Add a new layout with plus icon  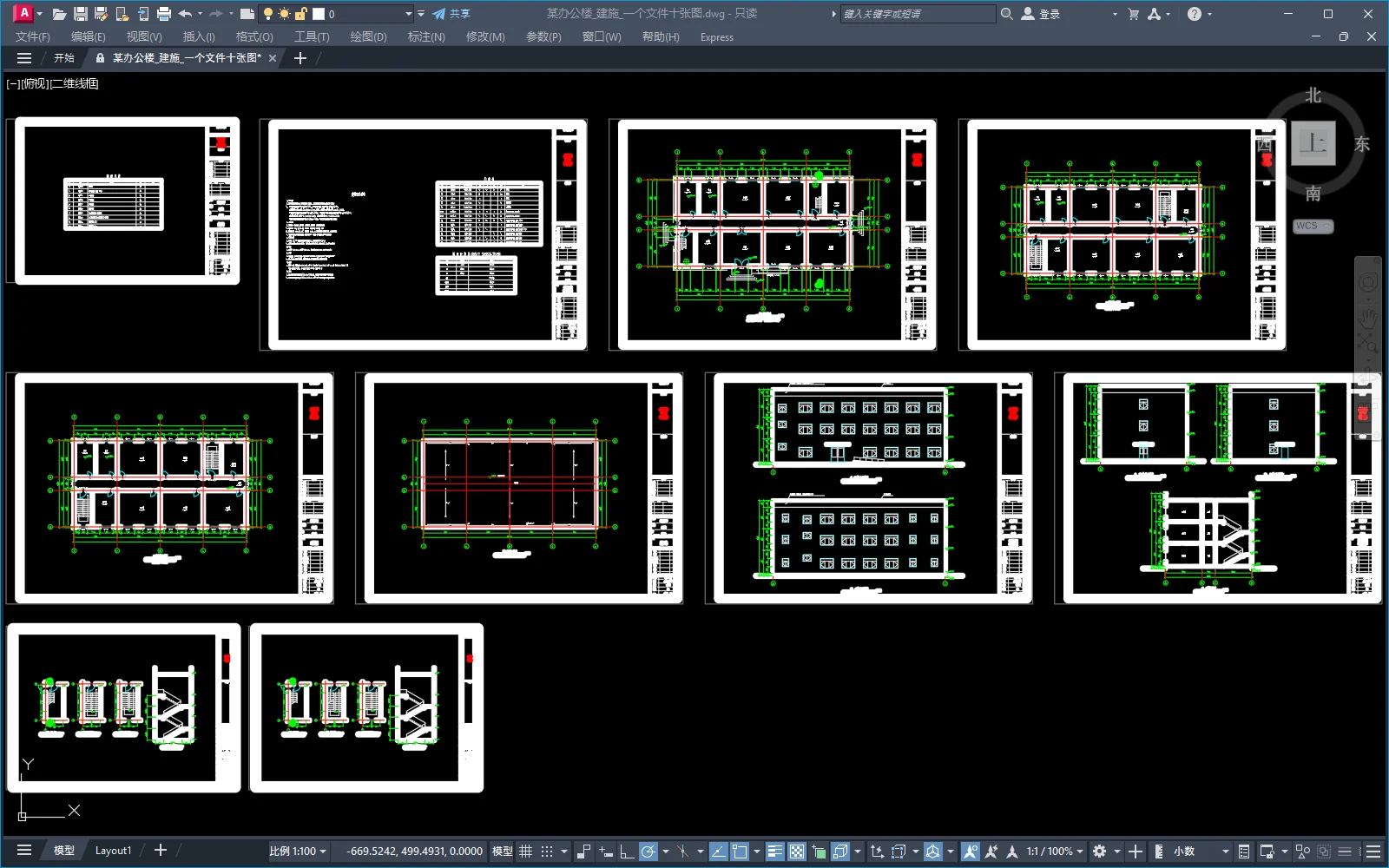click(x=160, y=851)
